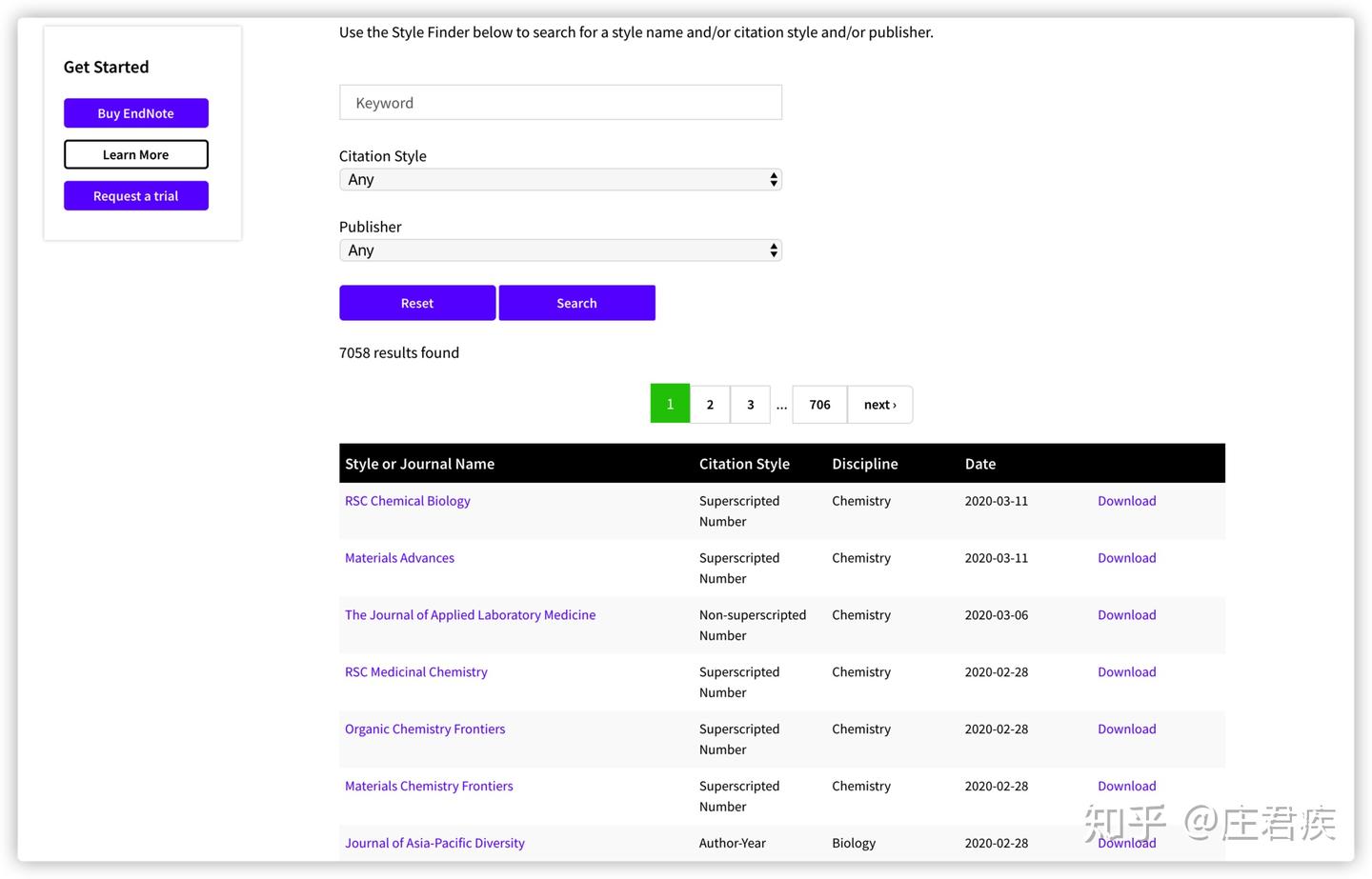Click the Buy EndNote button

[136, 113]
